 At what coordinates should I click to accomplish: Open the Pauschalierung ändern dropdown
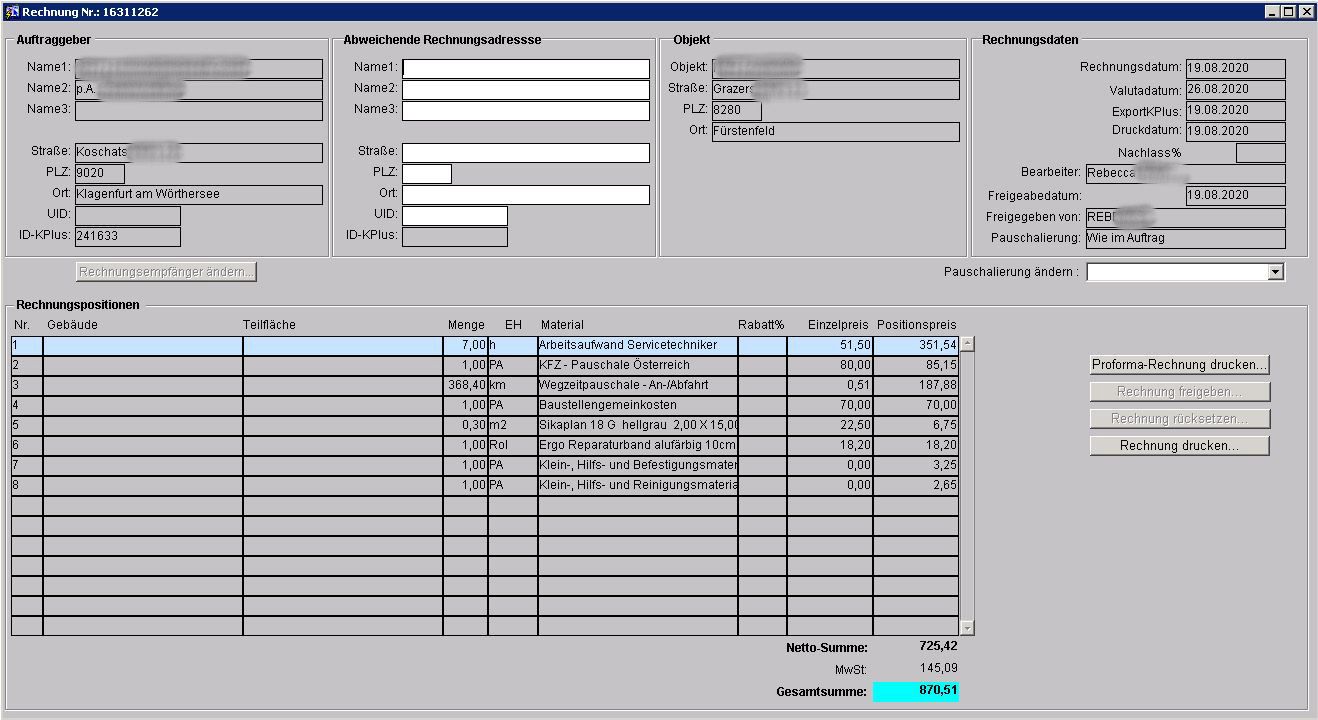click(1274, 272)
